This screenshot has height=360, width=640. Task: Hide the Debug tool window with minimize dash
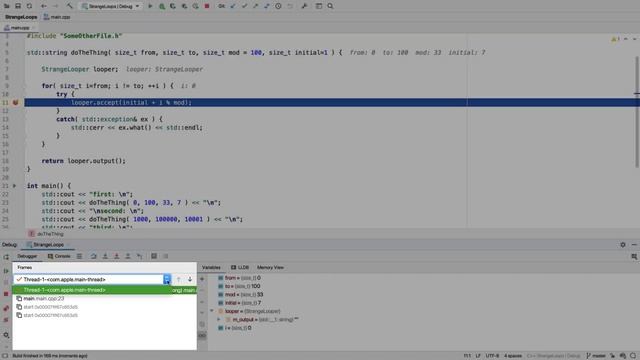(x=634, y=244)
